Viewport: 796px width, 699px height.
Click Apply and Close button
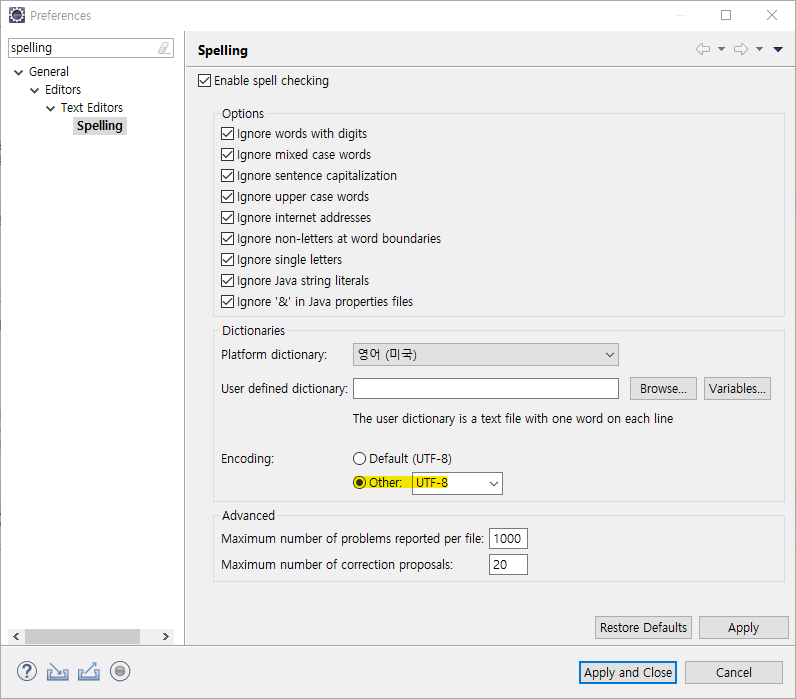click(627, 673)
